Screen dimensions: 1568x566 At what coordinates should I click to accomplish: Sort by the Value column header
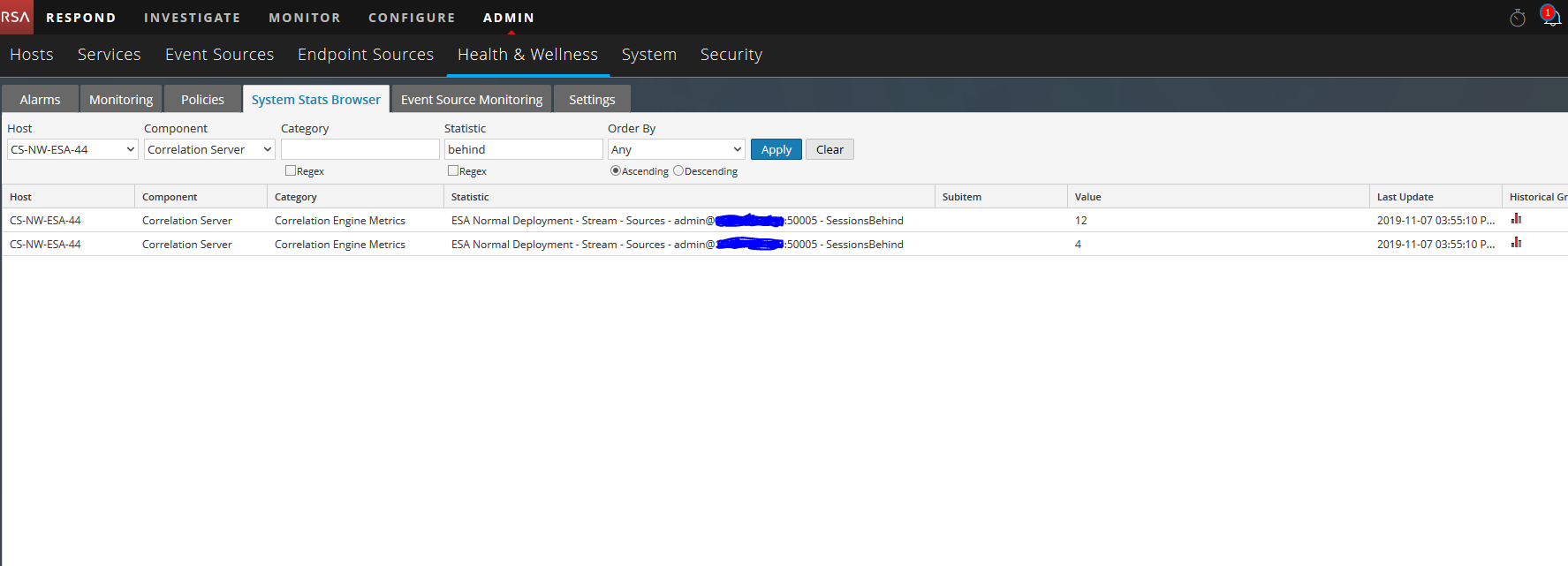tap(1218, 196)
